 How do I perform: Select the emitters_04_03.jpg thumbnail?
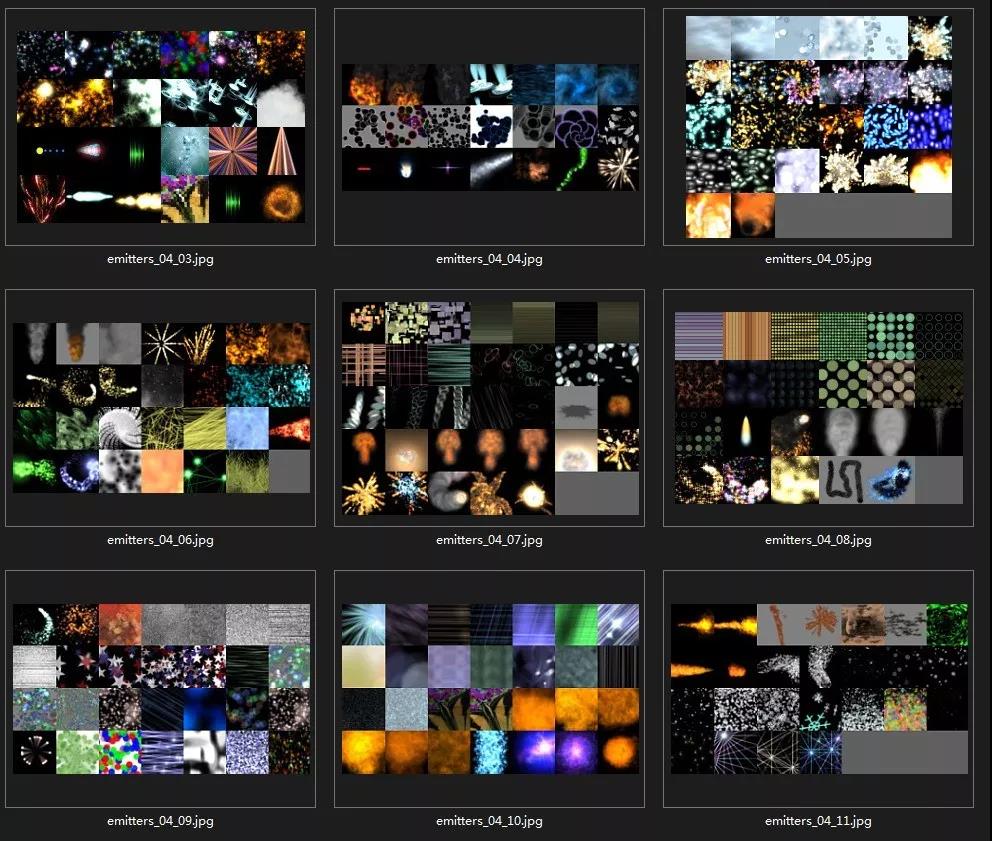point(161,127)
